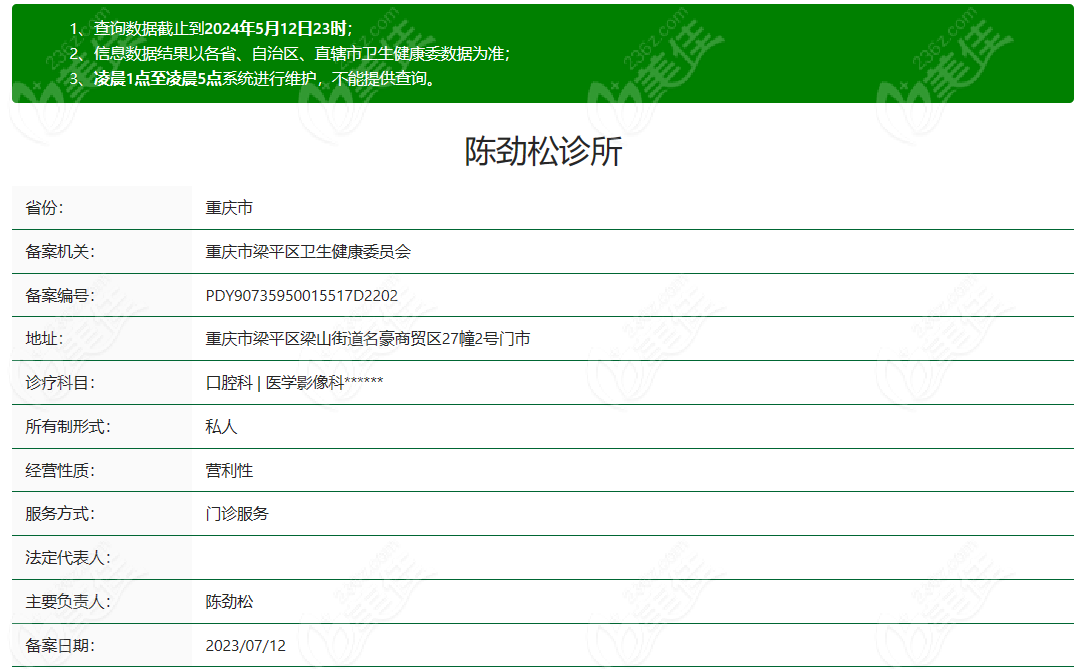
Task: Select the date 2023/07/12
Action: (246, 646)
